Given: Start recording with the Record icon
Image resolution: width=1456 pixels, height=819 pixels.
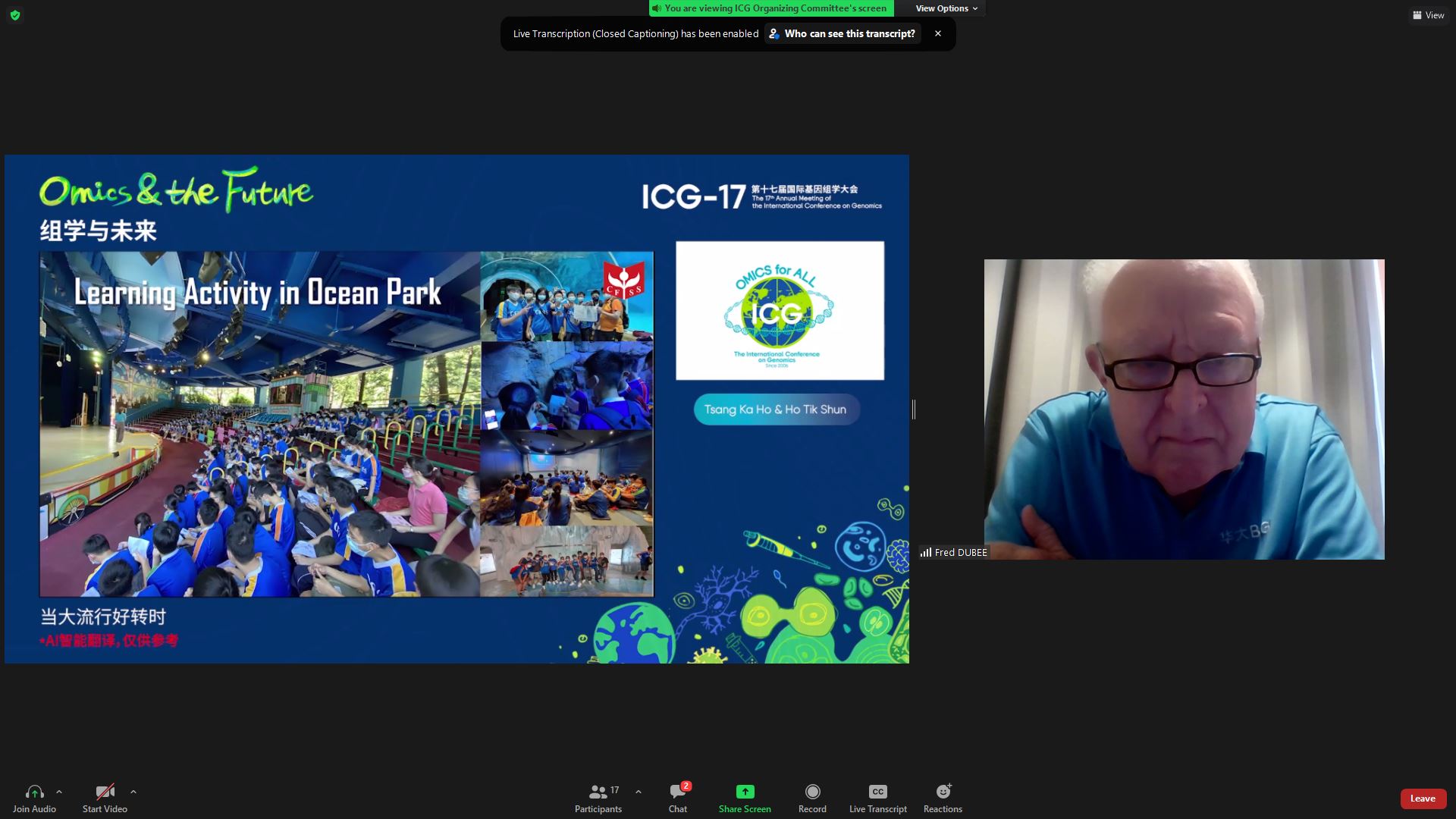Looking at the screenshot, I should pyautogui.click(x=812, y=792).
